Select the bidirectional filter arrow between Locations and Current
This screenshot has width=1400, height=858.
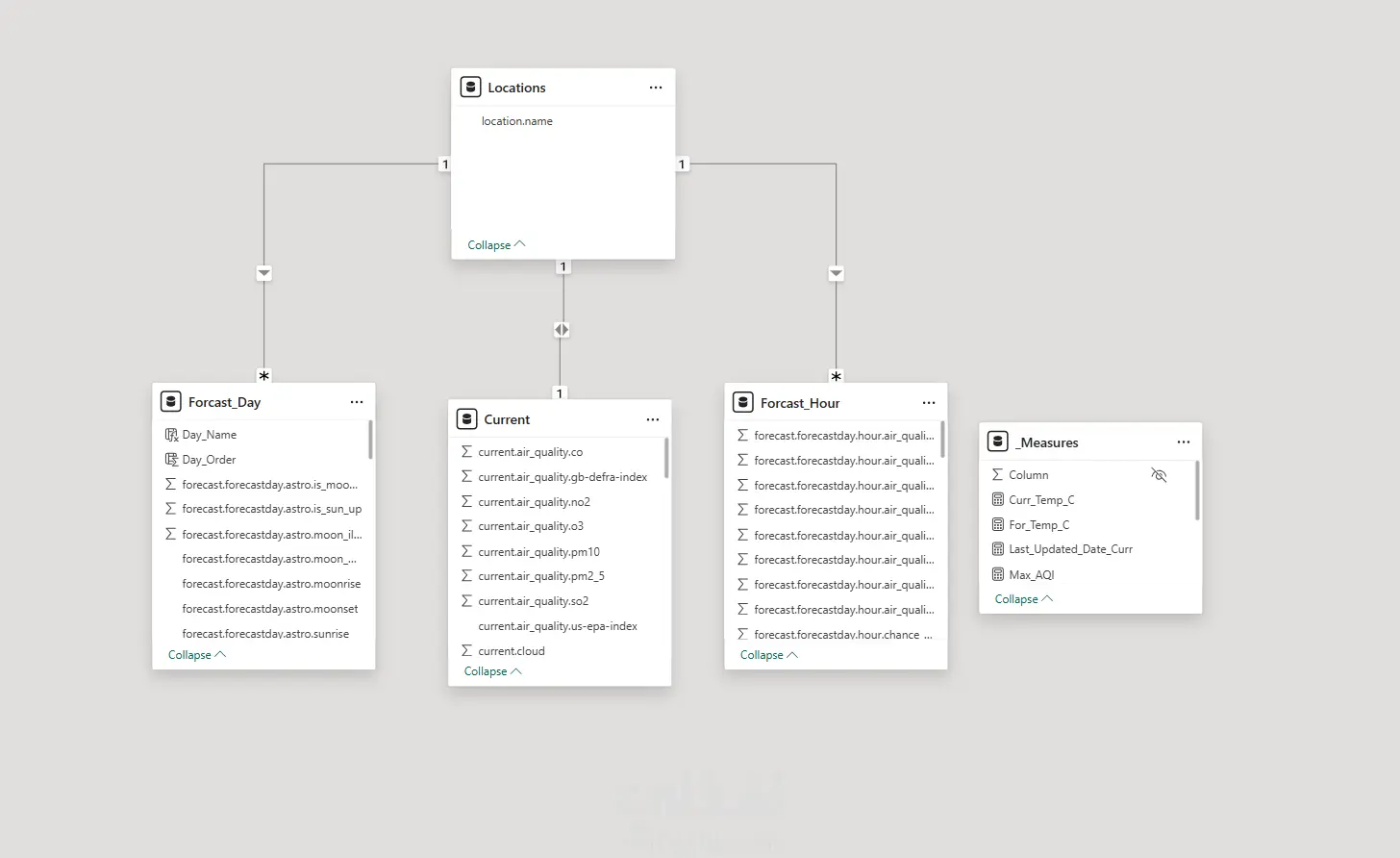(x=562, y=330)
